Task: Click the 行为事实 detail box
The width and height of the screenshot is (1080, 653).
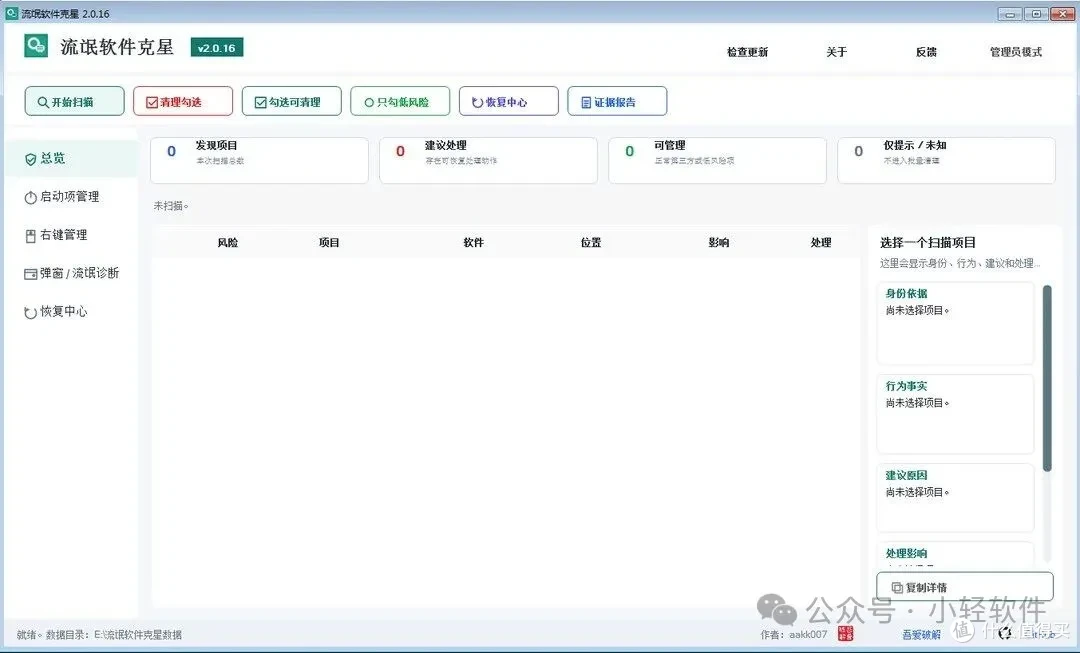Action: pos(955,415)
